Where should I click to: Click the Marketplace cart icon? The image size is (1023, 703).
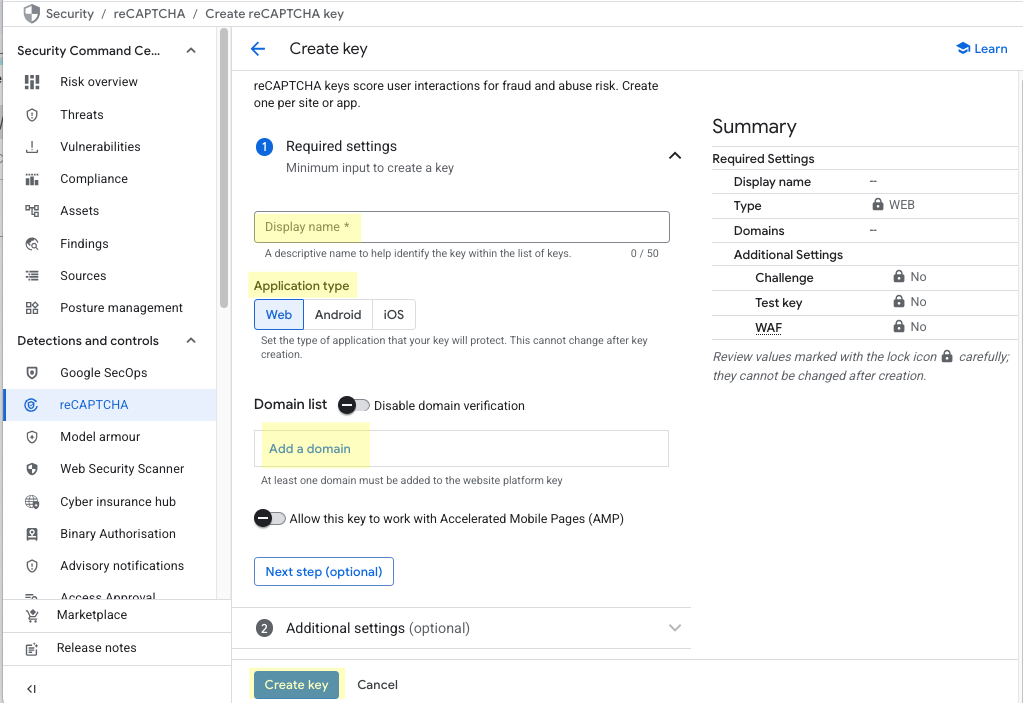32,615
